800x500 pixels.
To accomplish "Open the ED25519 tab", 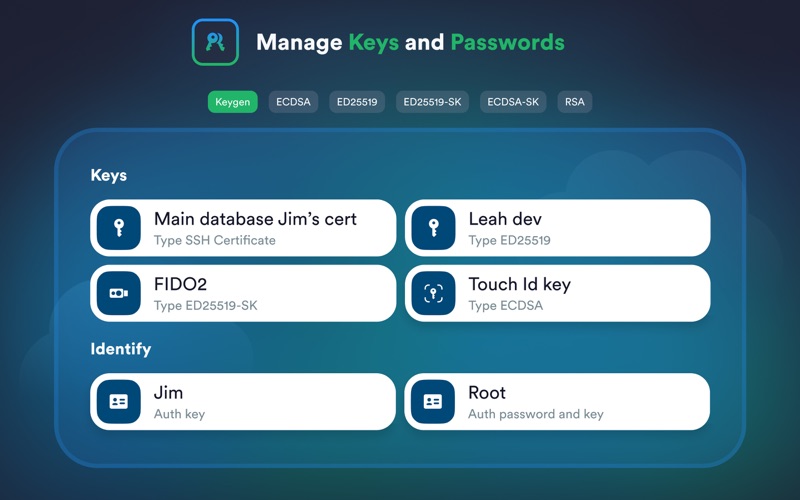I will [x=357, y=102].
